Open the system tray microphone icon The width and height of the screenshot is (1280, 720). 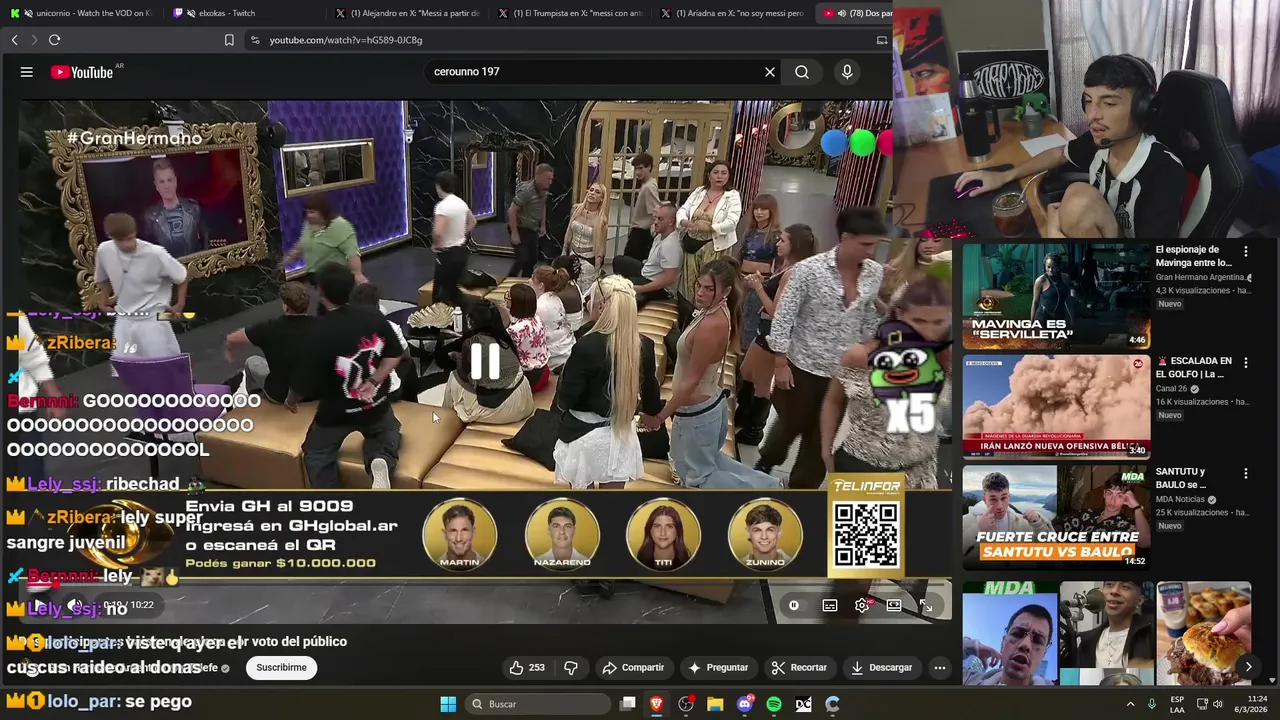(1152, 704)
